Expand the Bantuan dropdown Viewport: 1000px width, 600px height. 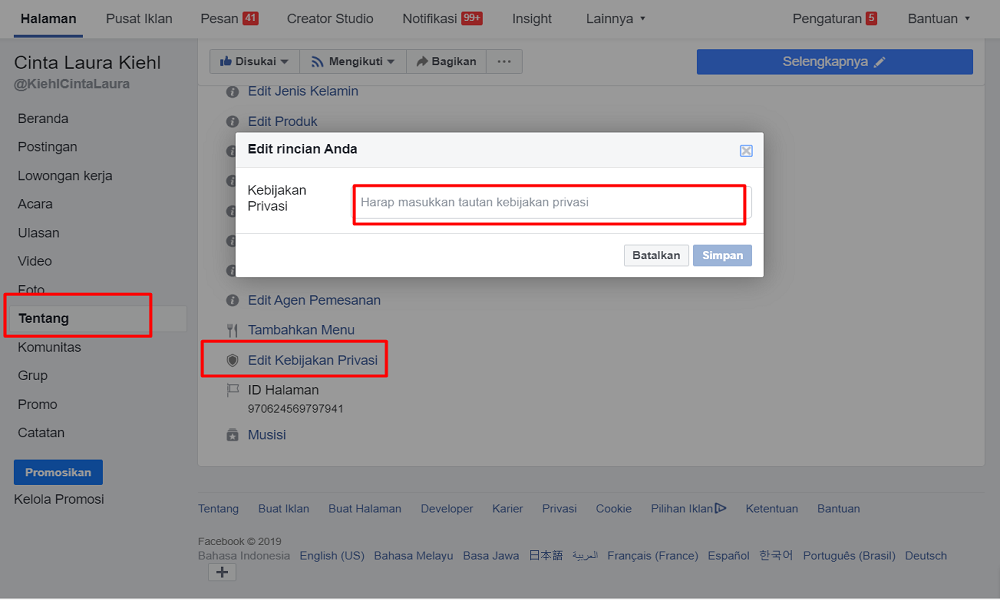[x=938, y=18]
